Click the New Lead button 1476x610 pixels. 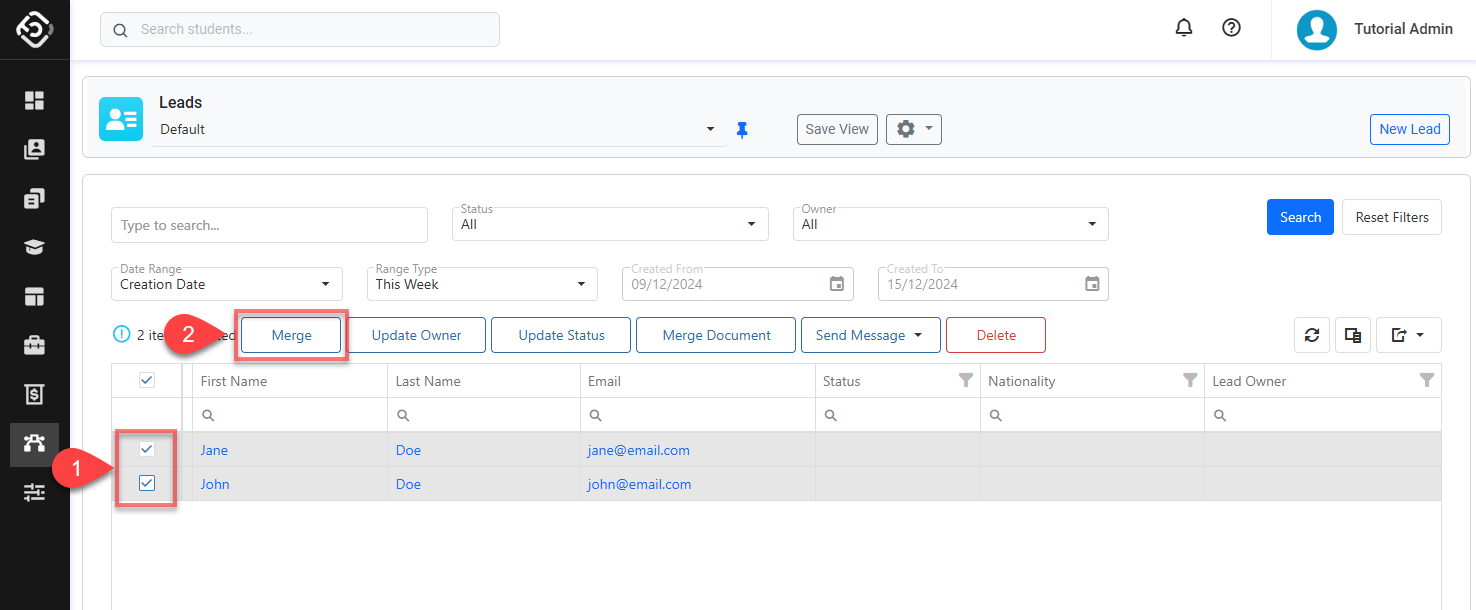click(1409, 129)
